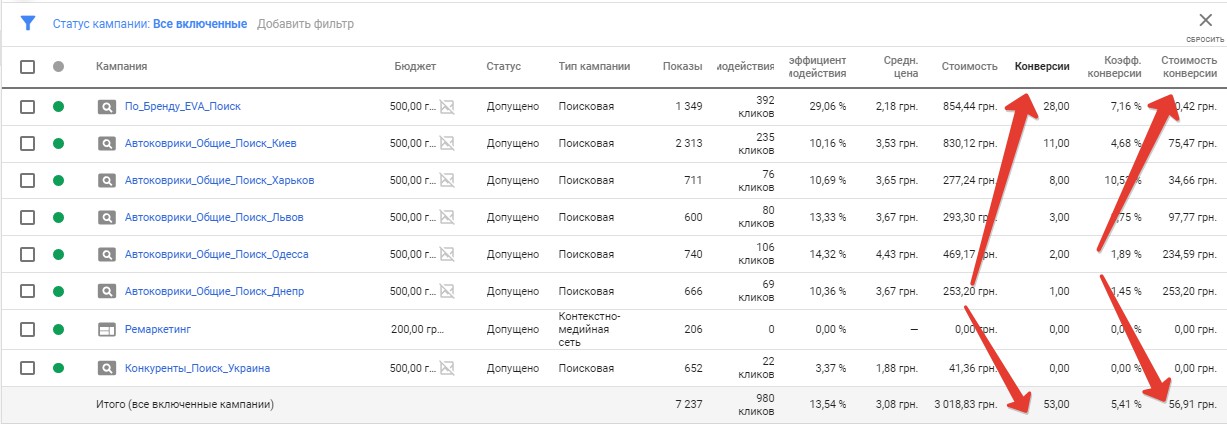Open the Автоковрики_Общие_Поиск_Одесса campaign link
Viewport: 1227px width, 424px height.
(x=216, y=254)
